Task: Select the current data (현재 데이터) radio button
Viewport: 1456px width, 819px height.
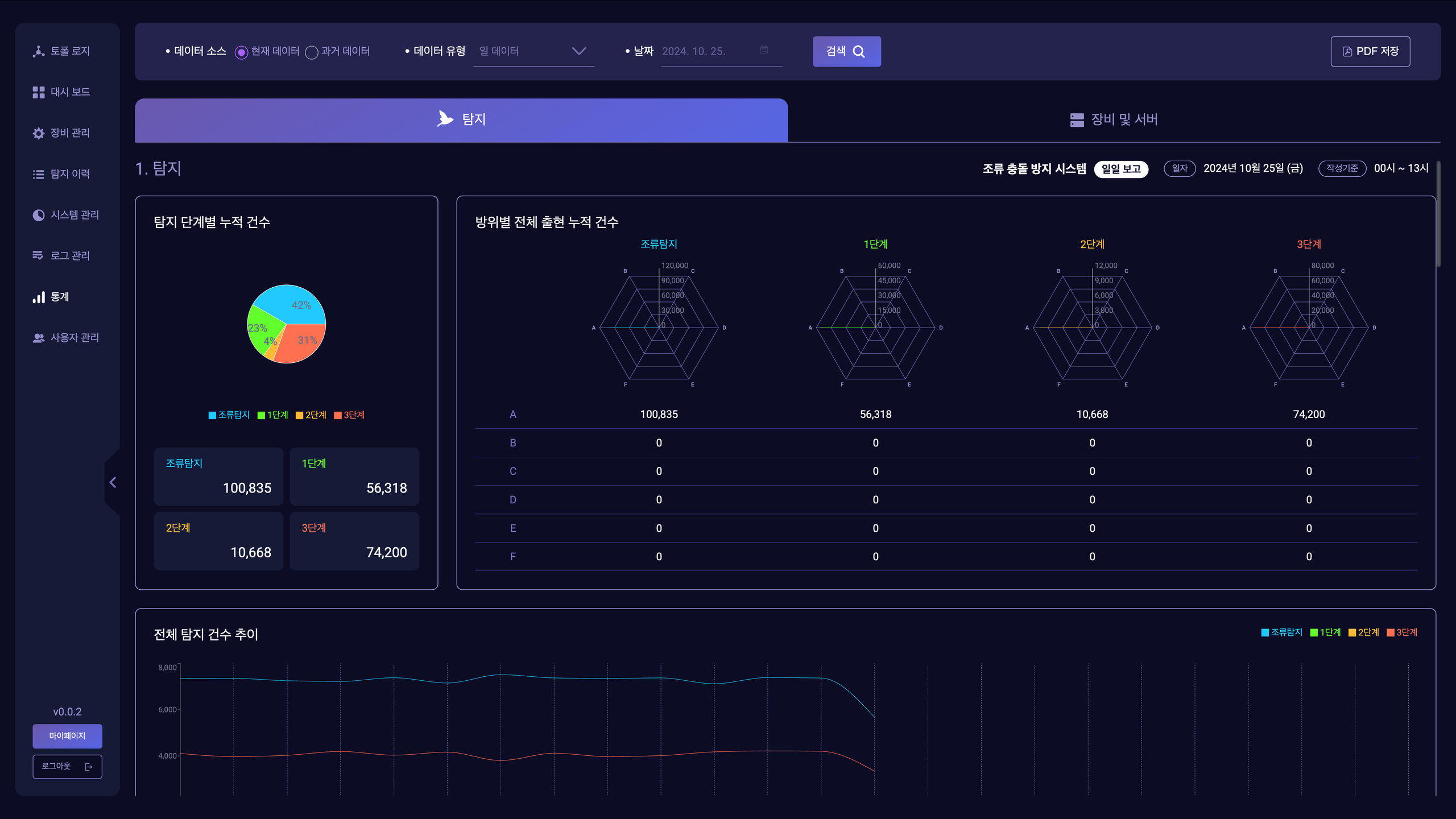Action: 241,52
